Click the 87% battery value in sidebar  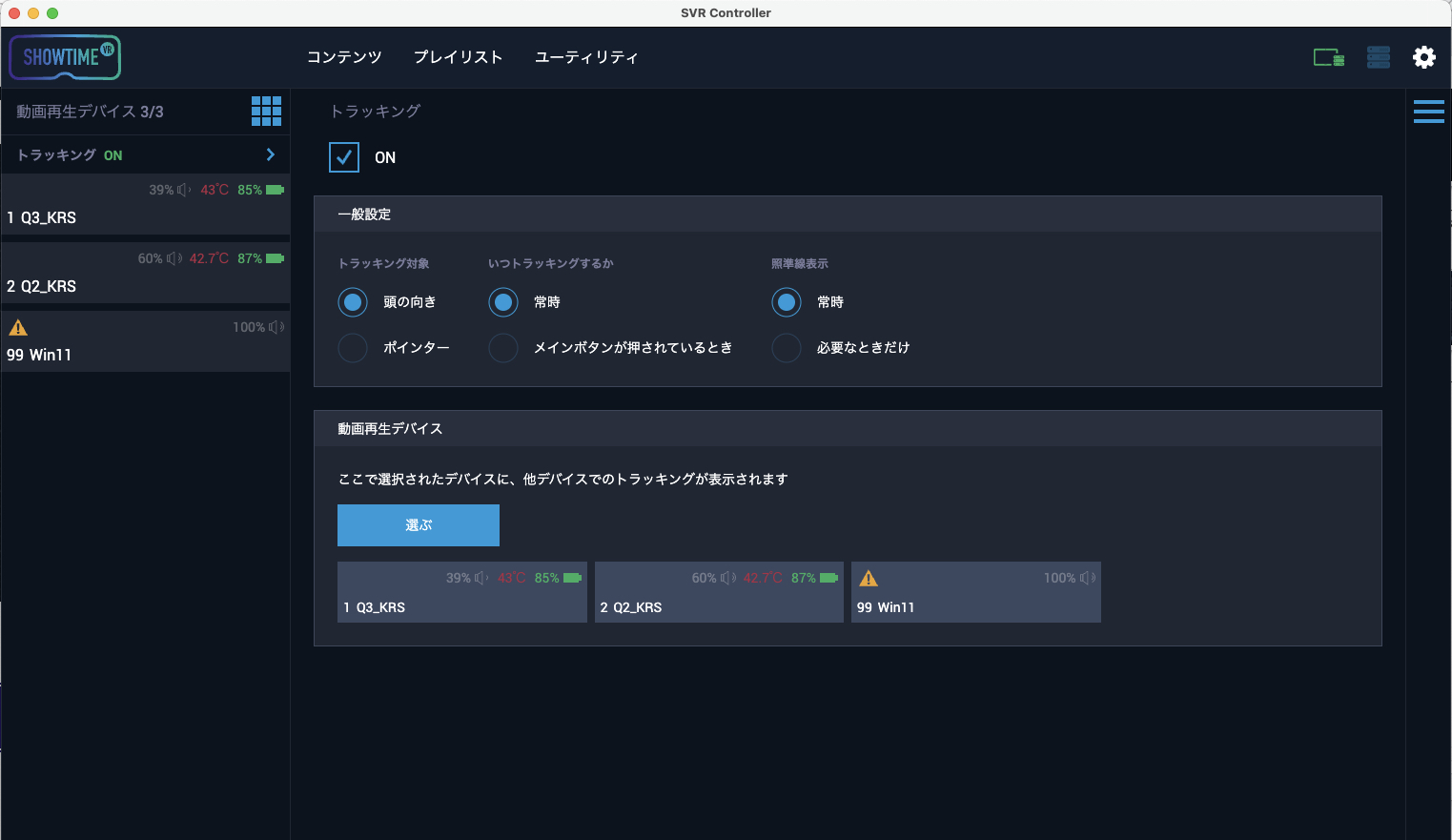pyautogui.click(x=250, y=258)
